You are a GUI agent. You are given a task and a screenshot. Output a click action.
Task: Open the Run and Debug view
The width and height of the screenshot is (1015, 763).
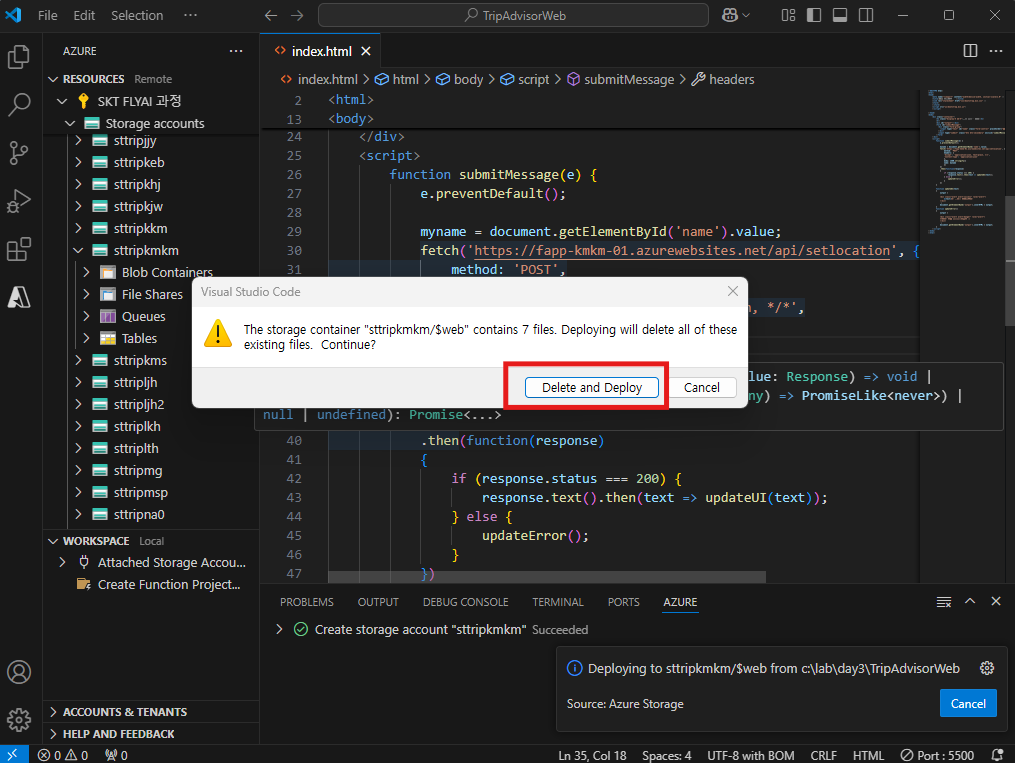coord(19,201)
